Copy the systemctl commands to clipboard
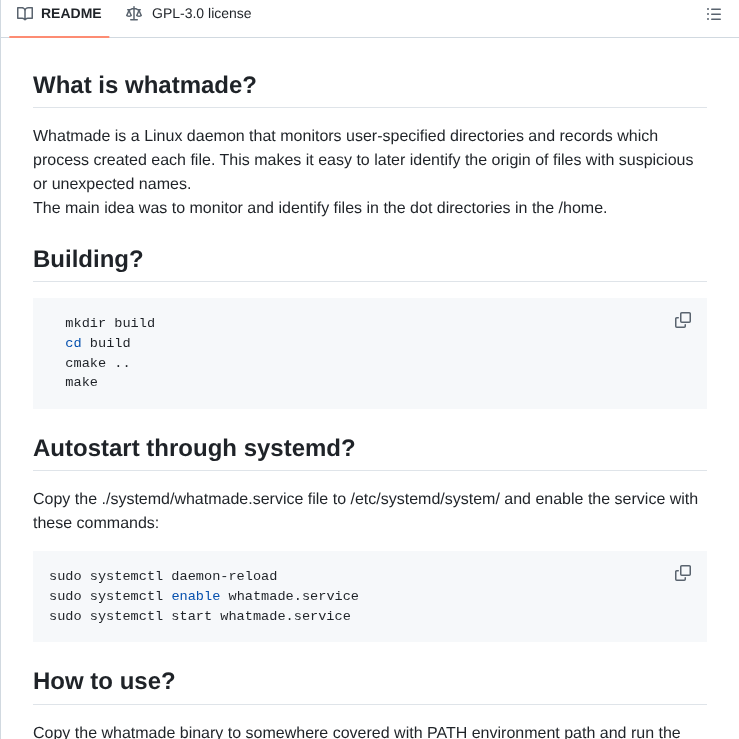The image size is (739, 739). 683,573
